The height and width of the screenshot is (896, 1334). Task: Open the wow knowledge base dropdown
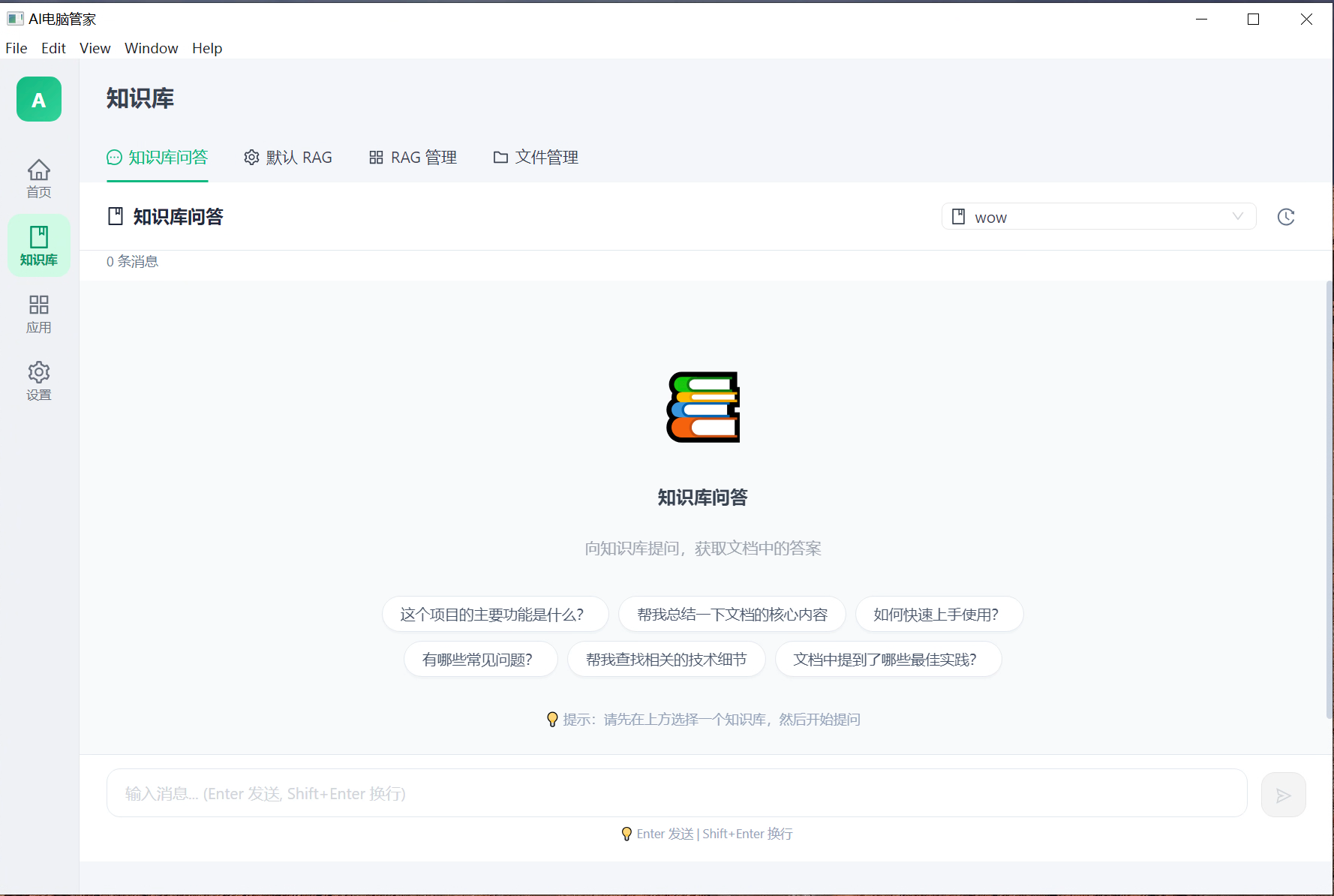click(x=1098, y=217)
